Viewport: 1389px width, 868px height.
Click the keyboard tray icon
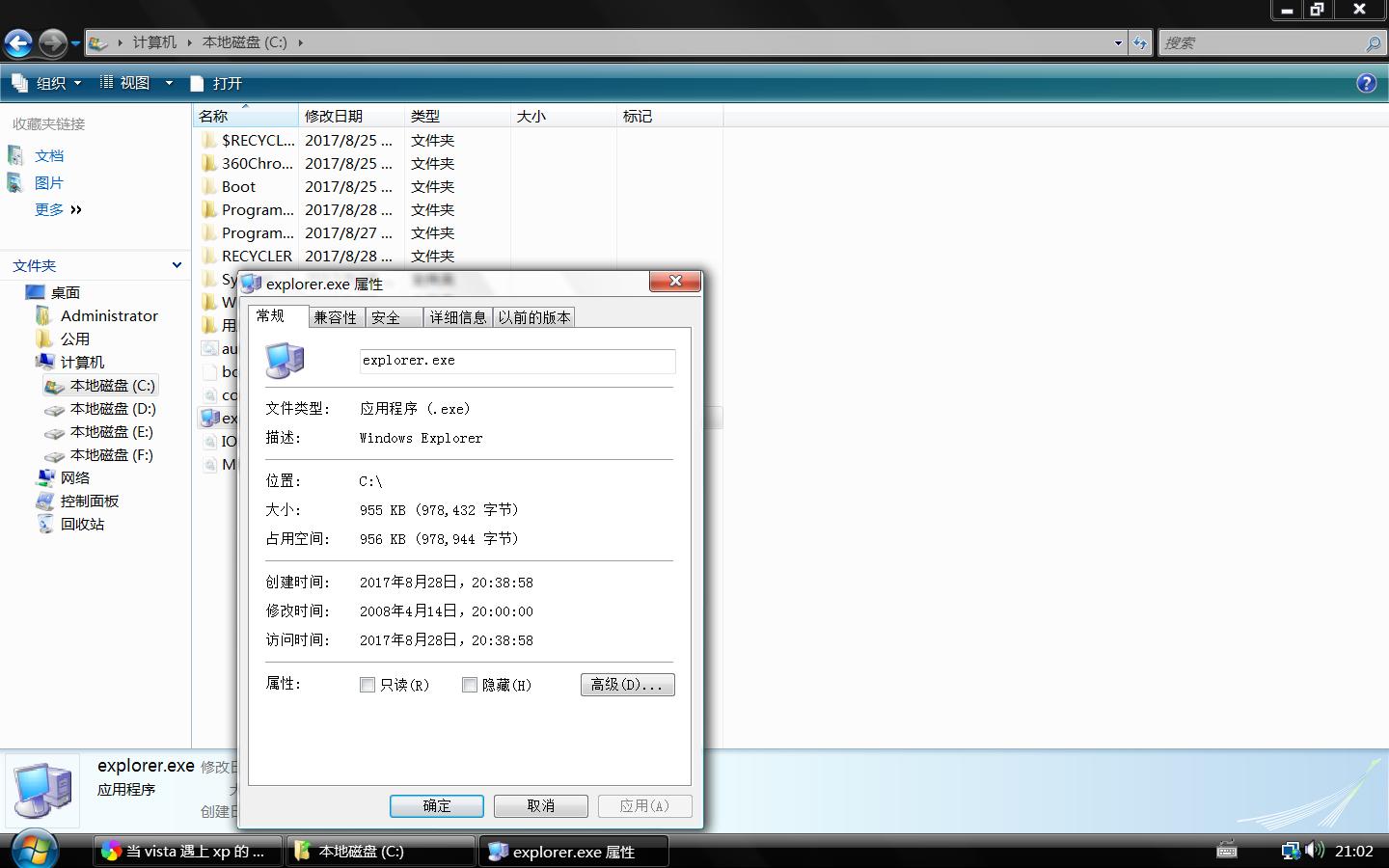pyautogui.click(x=1227, y=851)
